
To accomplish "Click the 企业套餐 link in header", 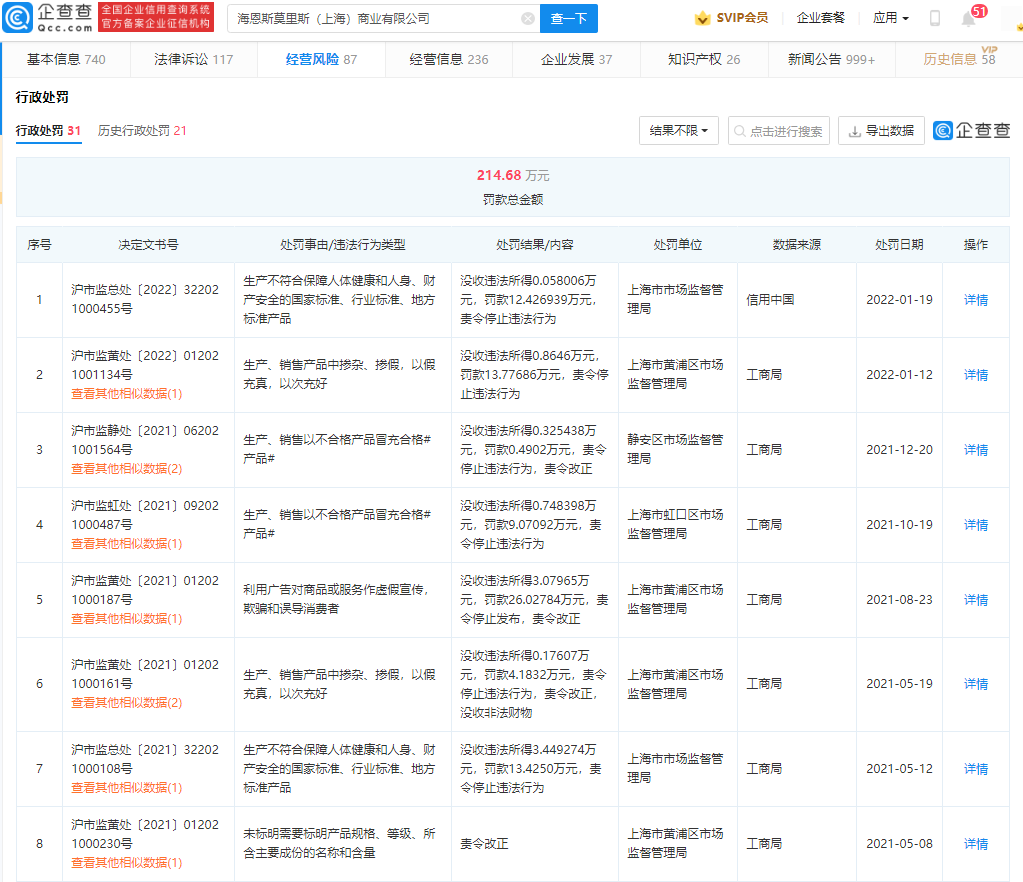I will click(x=820, y=18).
